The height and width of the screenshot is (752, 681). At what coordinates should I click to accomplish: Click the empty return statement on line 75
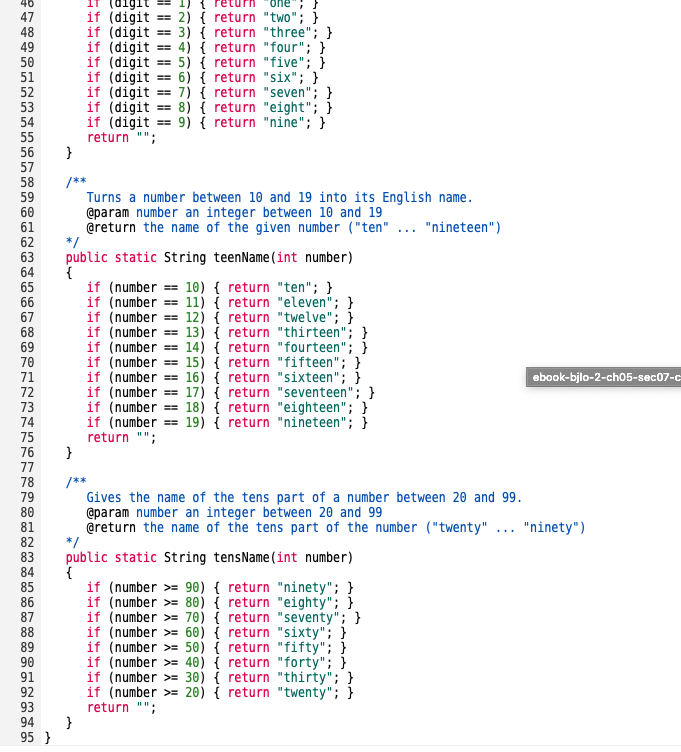click(x=121, y=437)
